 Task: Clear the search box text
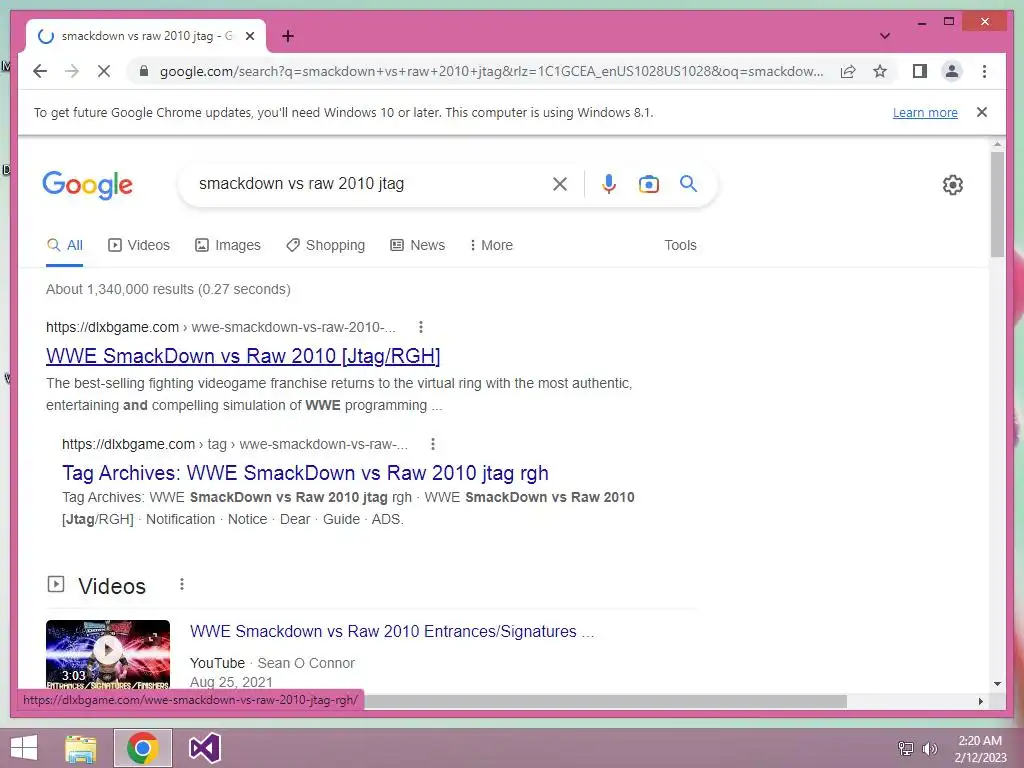click(x=560, y=184)
